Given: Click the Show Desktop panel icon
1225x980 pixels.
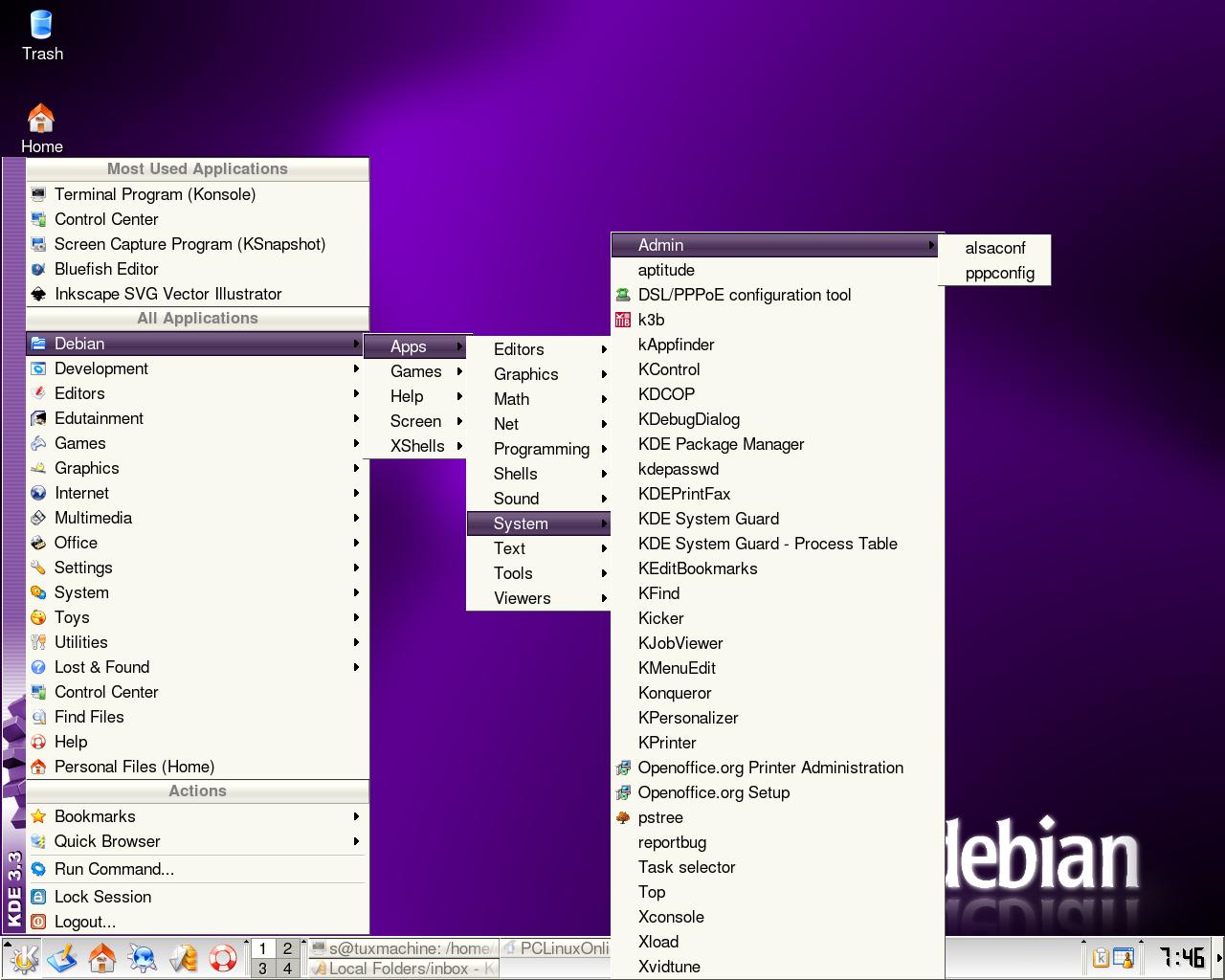Looking at the screenshot, I should click(x=62, y=958).
